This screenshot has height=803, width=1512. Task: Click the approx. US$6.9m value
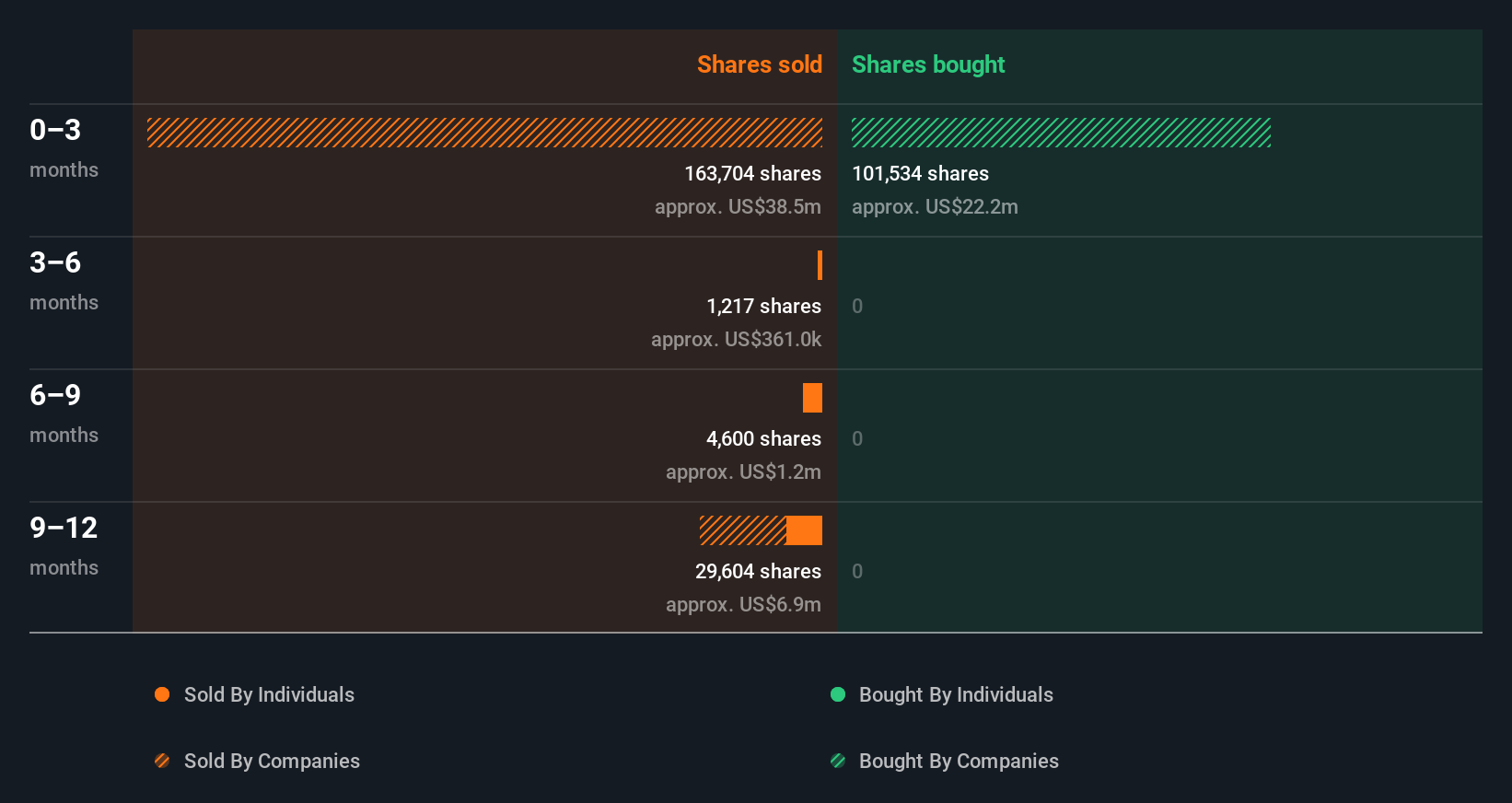(x=743, y=604)
